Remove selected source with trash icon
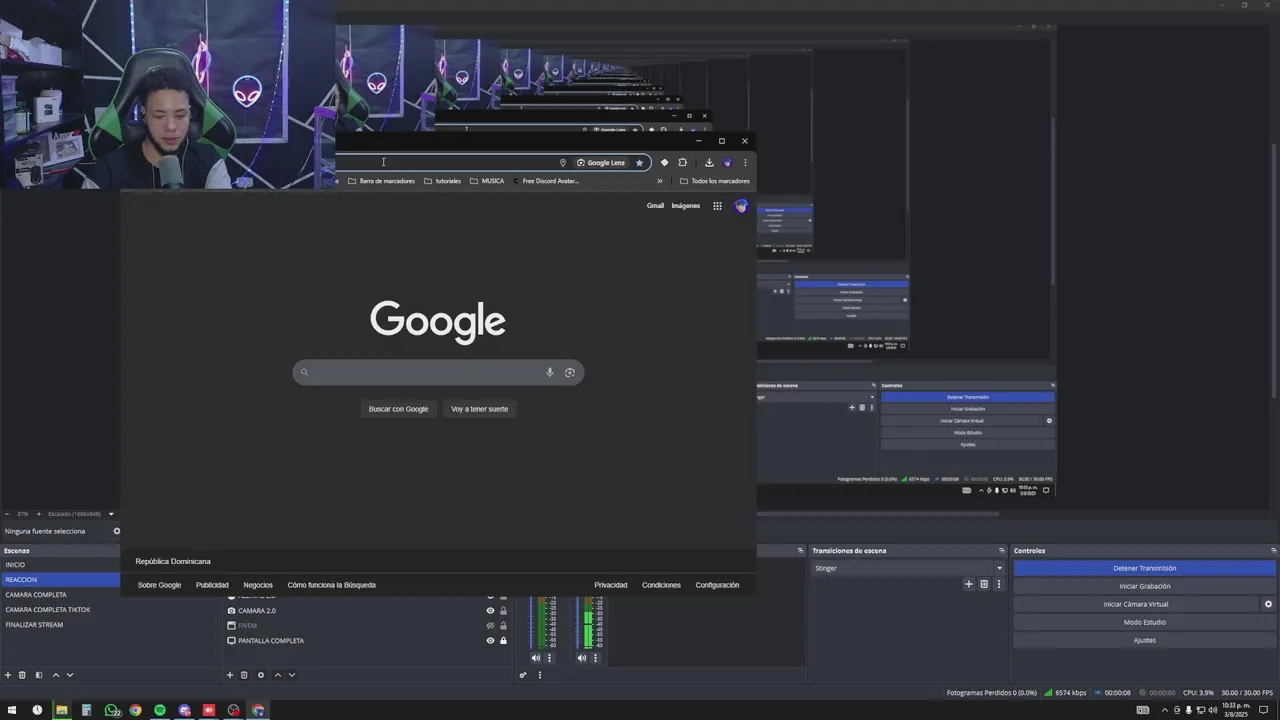Image resolution: width=1280 pixels, height=720 pixels. click(x=244, y=675)
